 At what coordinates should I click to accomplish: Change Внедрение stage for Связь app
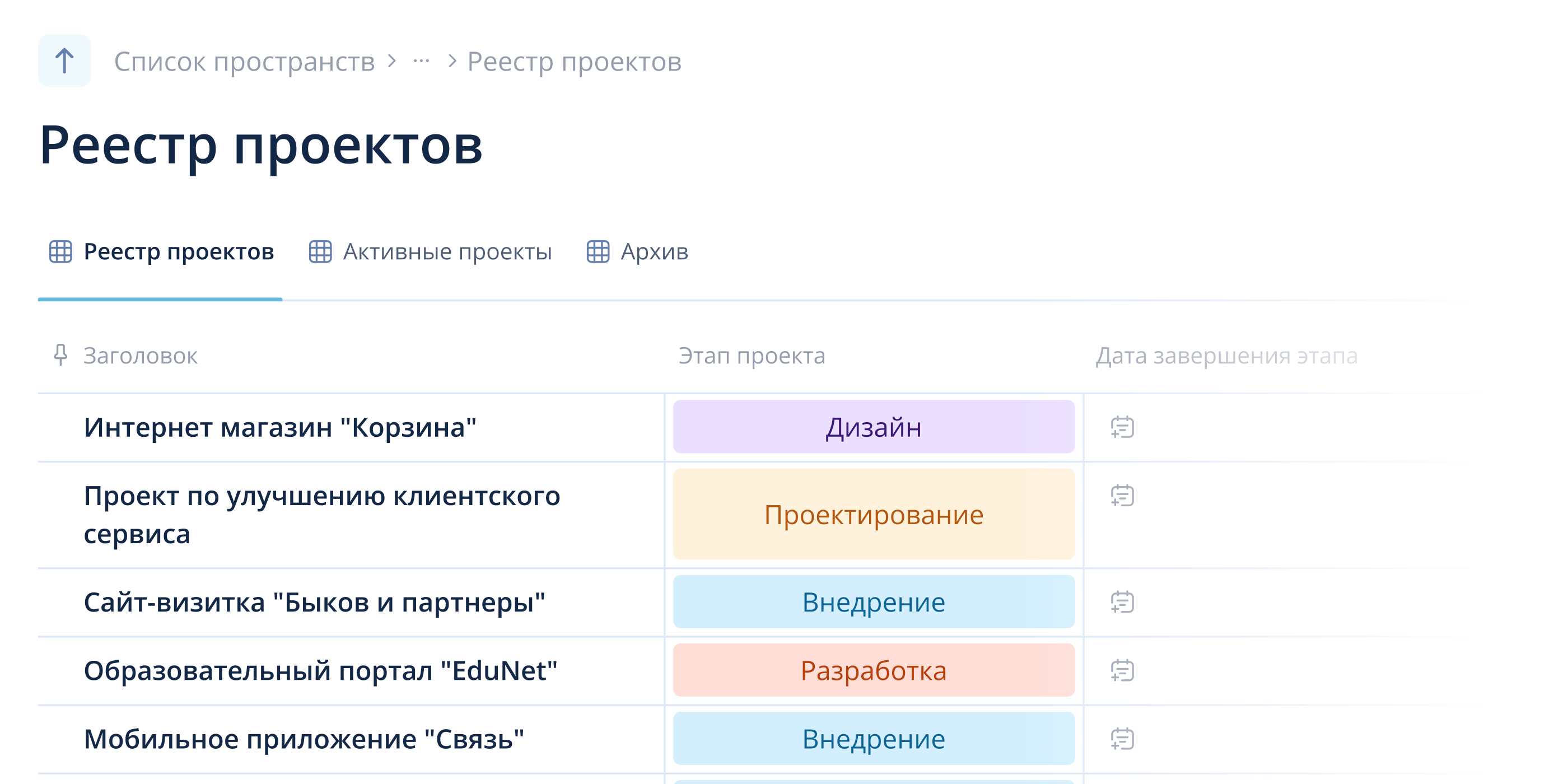pos(874,739)
